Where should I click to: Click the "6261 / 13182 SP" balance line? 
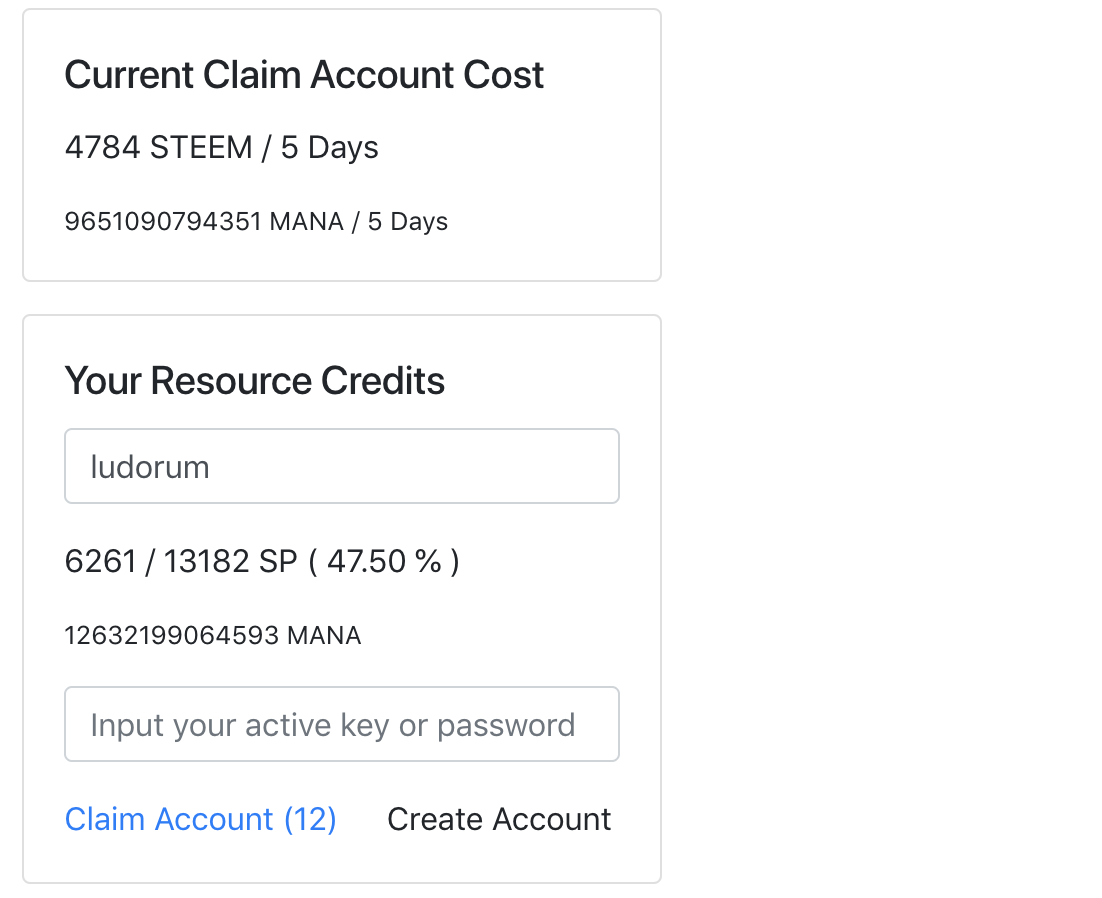(180, 562)
